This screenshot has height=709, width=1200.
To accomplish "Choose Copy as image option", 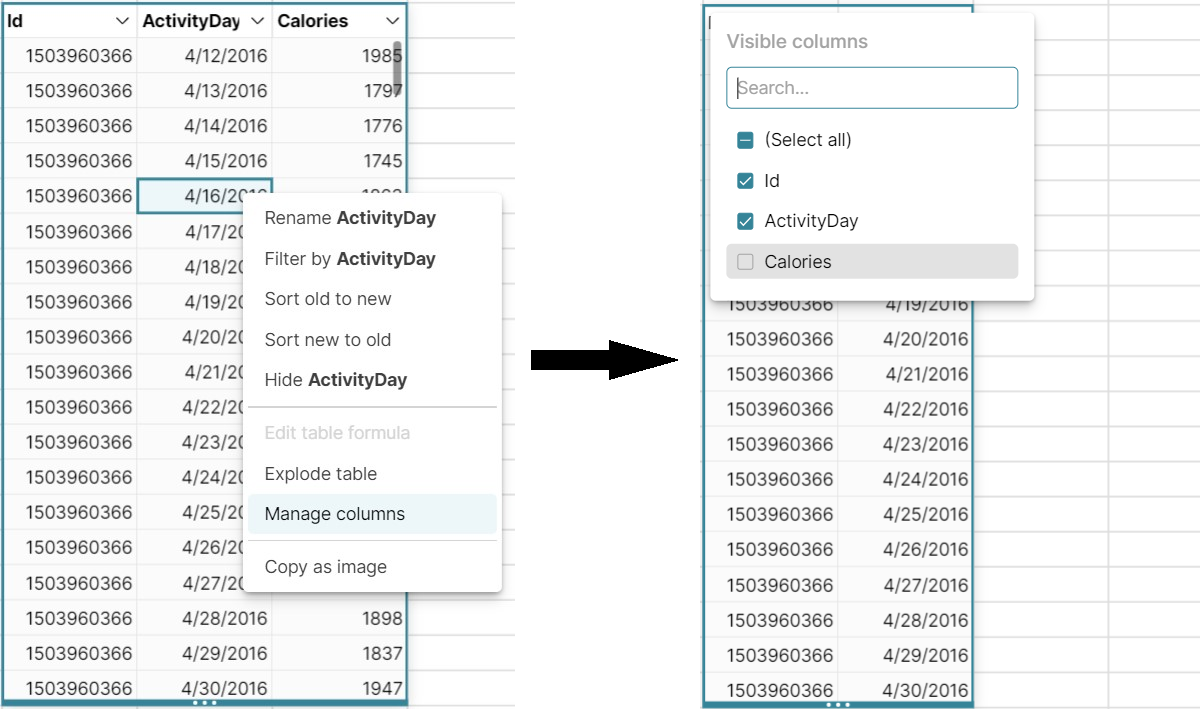I will point(326,567).
